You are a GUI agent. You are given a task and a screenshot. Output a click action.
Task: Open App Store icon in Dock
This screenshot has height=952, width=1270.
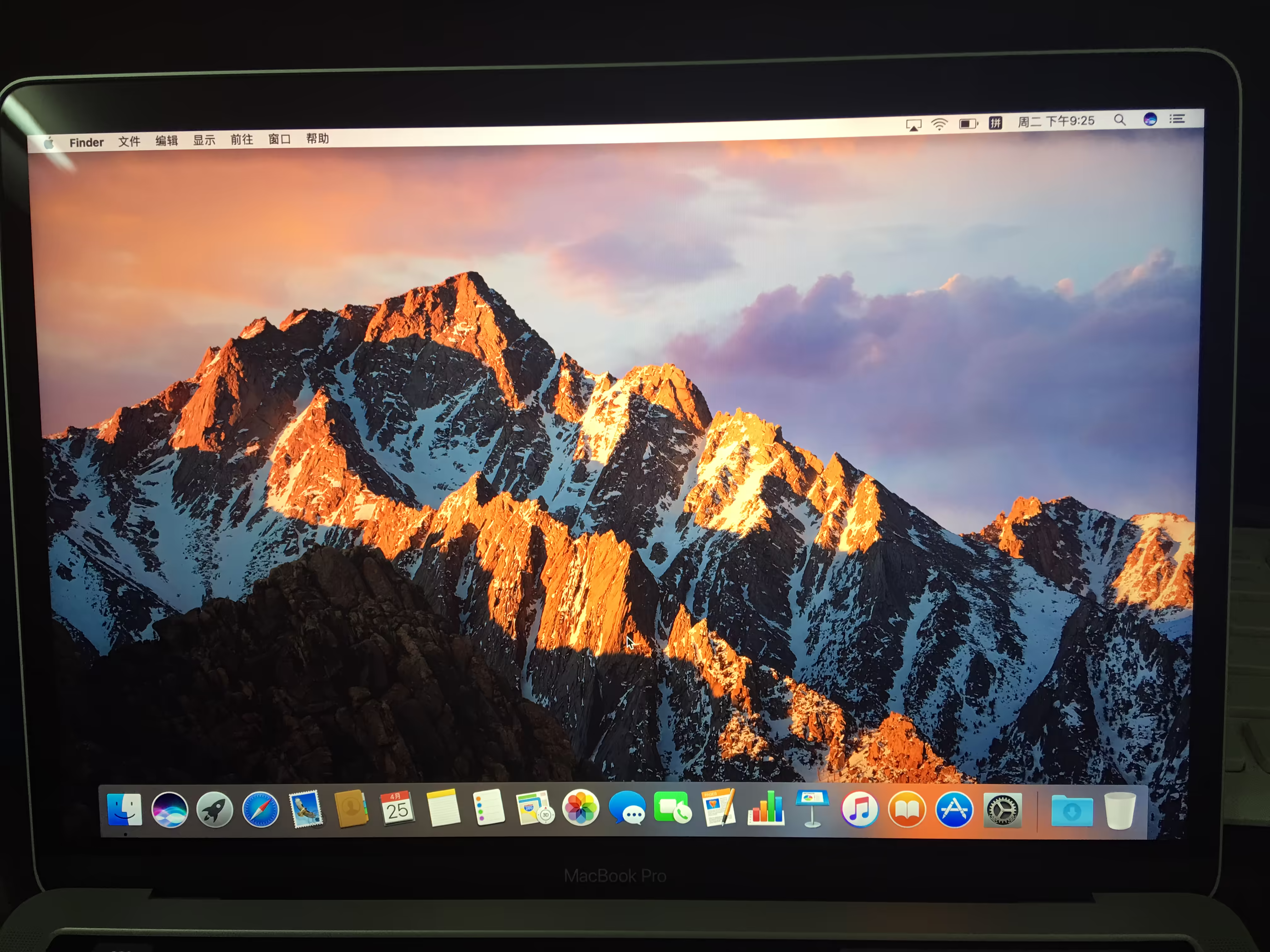pyautogui.click(x=954, y=810)
